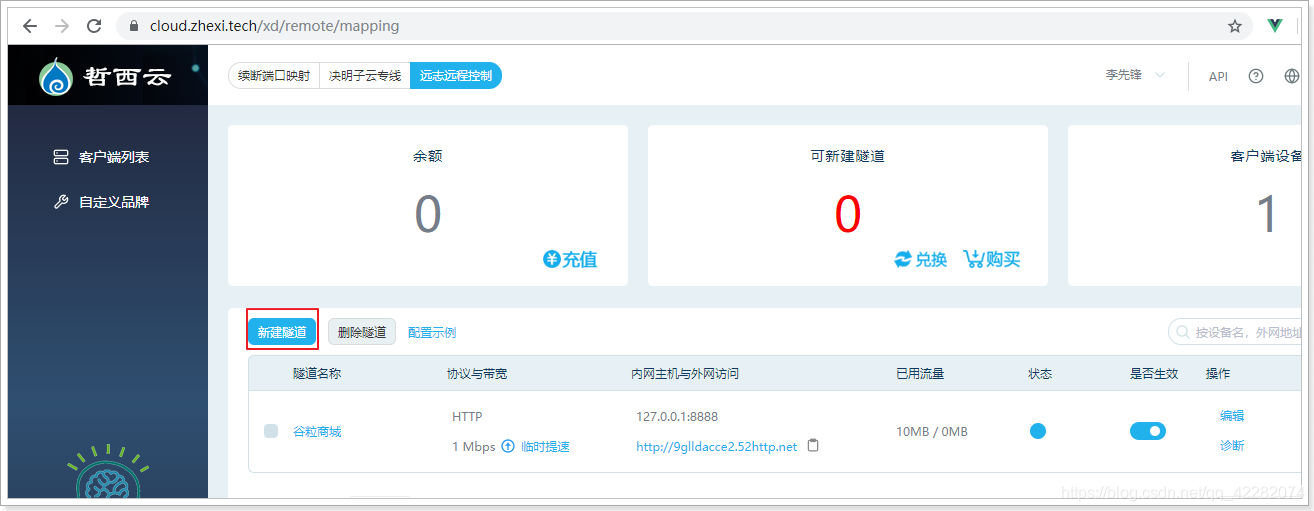Open the http://9glldacce2.52http.net link
This screenshot has width=1314, height=511.
(x=717, y=446)
